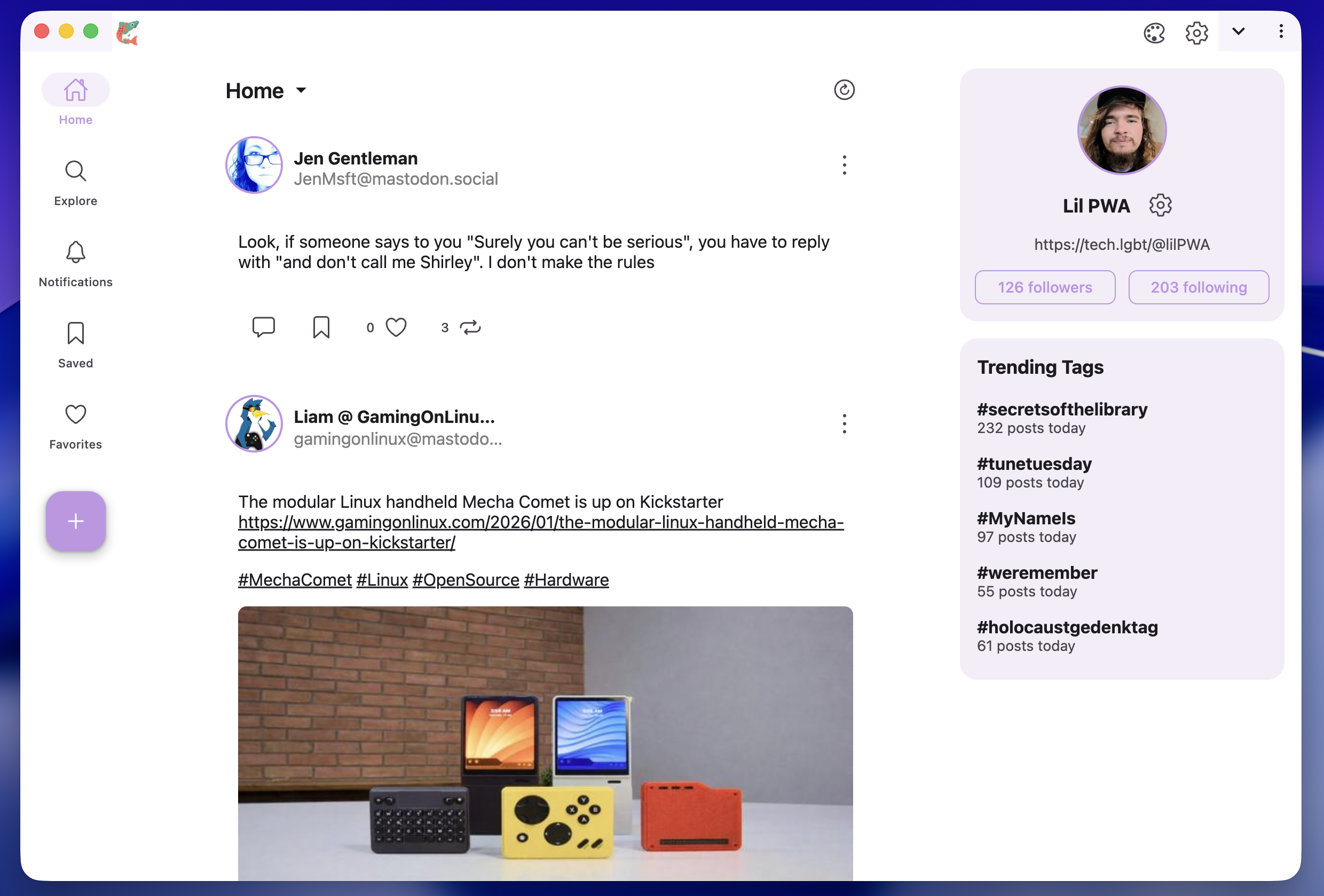1324x896 pixels.
Task: Open app settings gear in title bar
Action: 1196,33
